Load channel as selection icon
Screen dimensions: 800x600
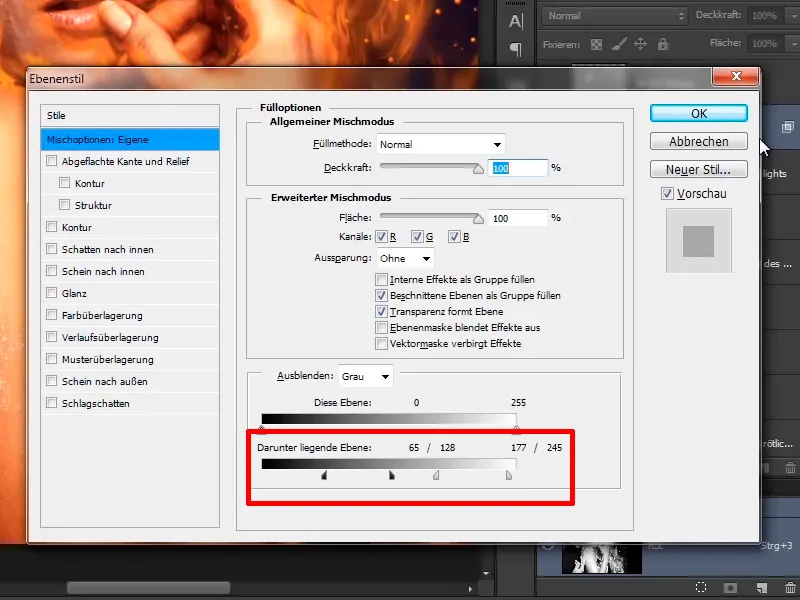[701, 587]
